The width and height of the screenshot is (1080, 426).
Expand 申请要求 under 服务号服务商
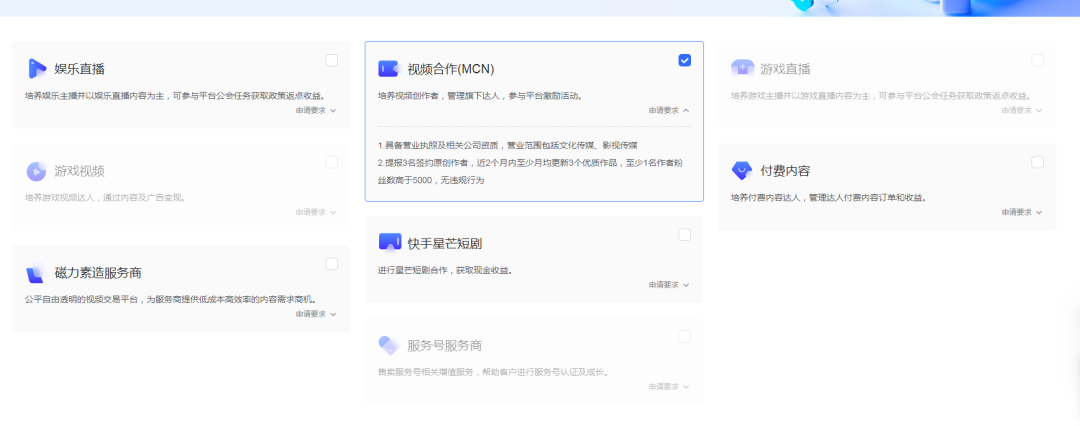pyautogui.click(x=669, y=387)
